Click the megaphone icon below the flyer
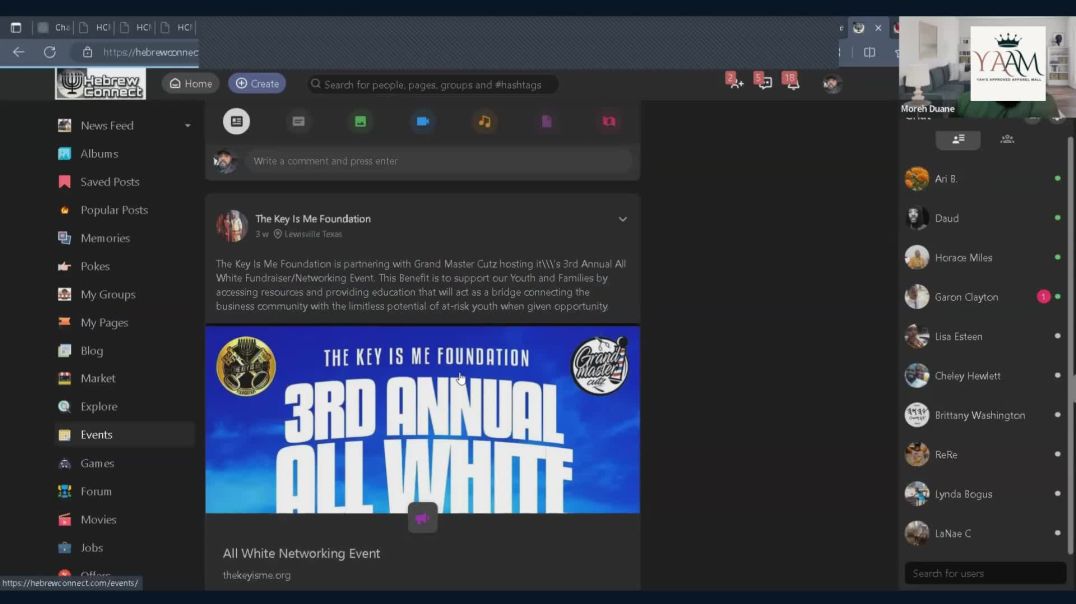This screenshot has height=604, width=1076. tap(423, 518)
